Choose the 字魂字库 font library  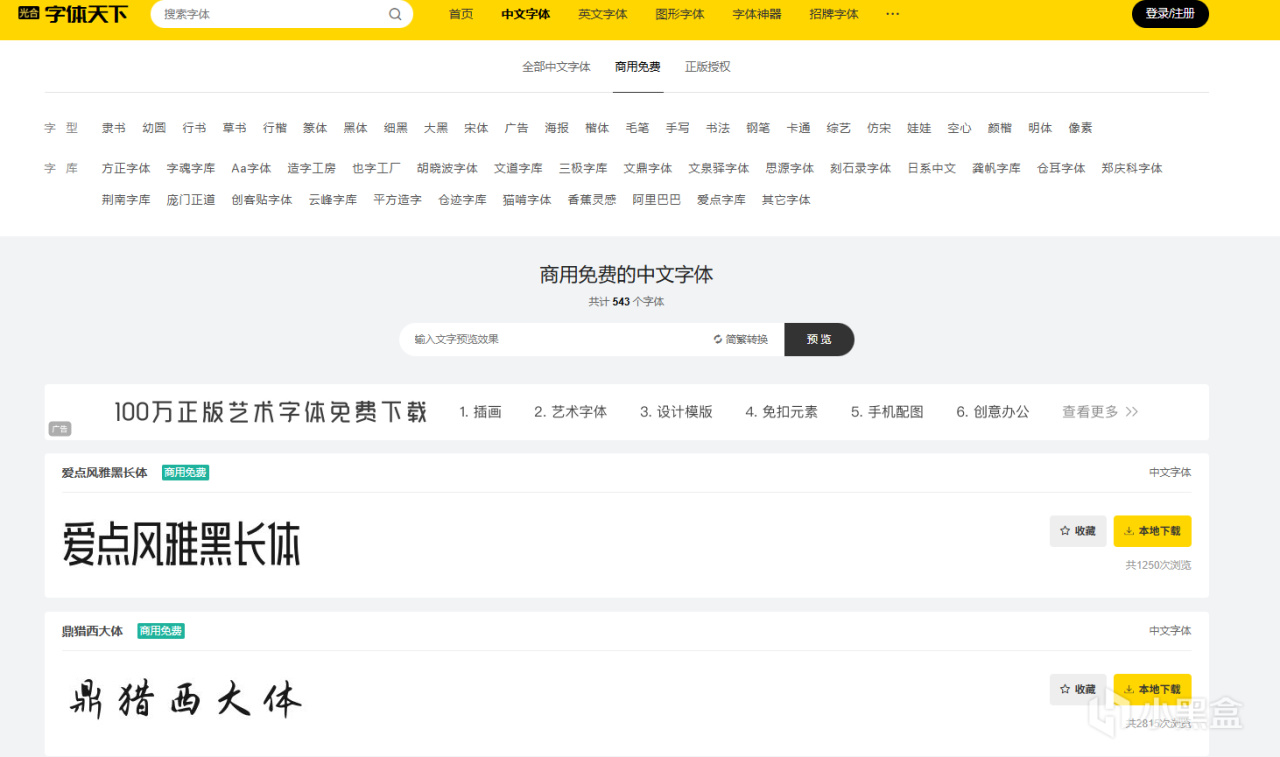tap(191, 168)
